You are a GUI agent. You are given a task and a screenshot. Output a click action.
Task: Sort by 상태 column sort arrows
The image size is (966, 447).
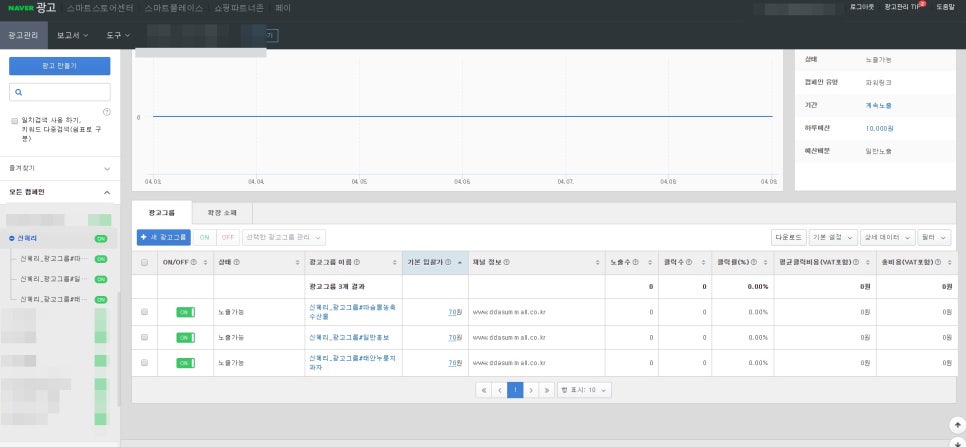pos(297,262)
